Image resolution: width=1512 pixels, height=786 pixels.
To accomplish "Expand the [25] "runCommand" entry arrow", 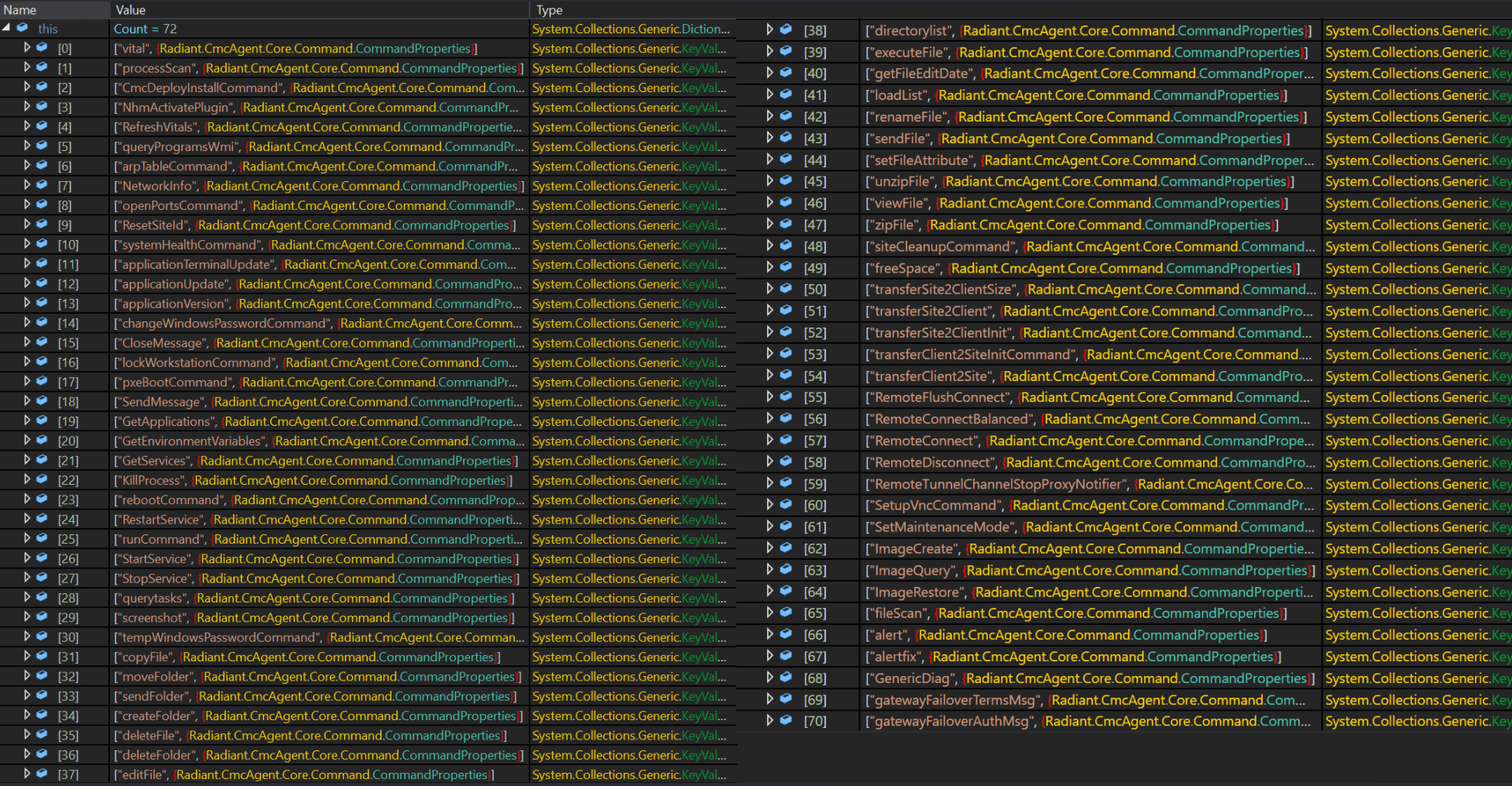I will click(27, 538).
